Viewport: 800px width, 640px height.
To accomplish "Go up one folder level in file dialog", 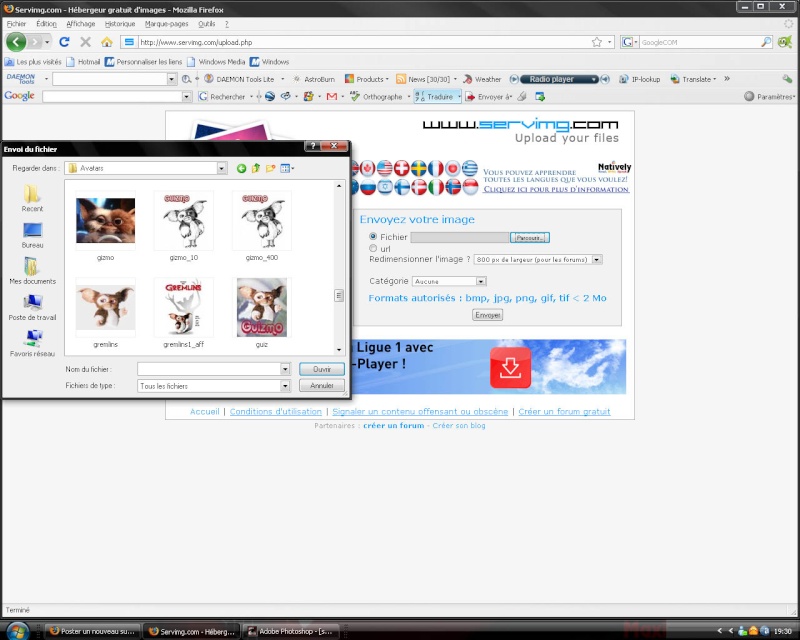I will coord(256,168).
